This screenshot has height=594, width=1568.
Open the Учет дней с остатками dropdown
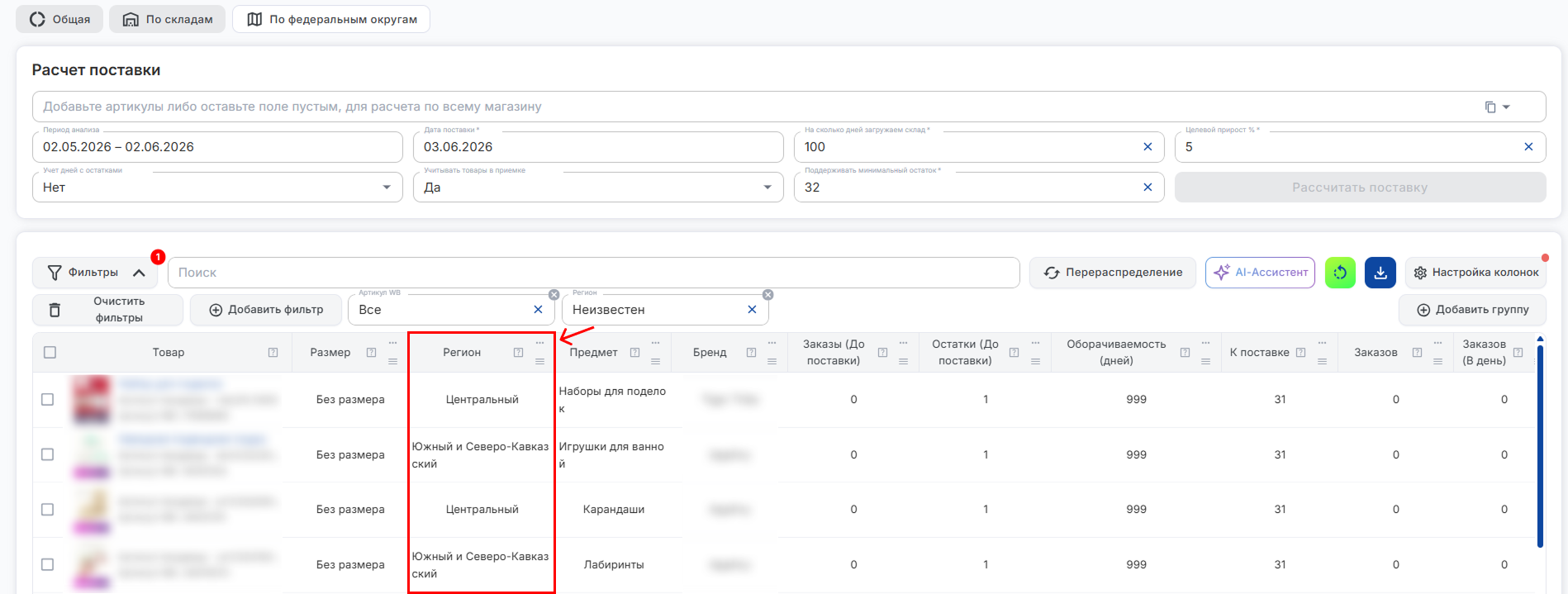(218, 188)
